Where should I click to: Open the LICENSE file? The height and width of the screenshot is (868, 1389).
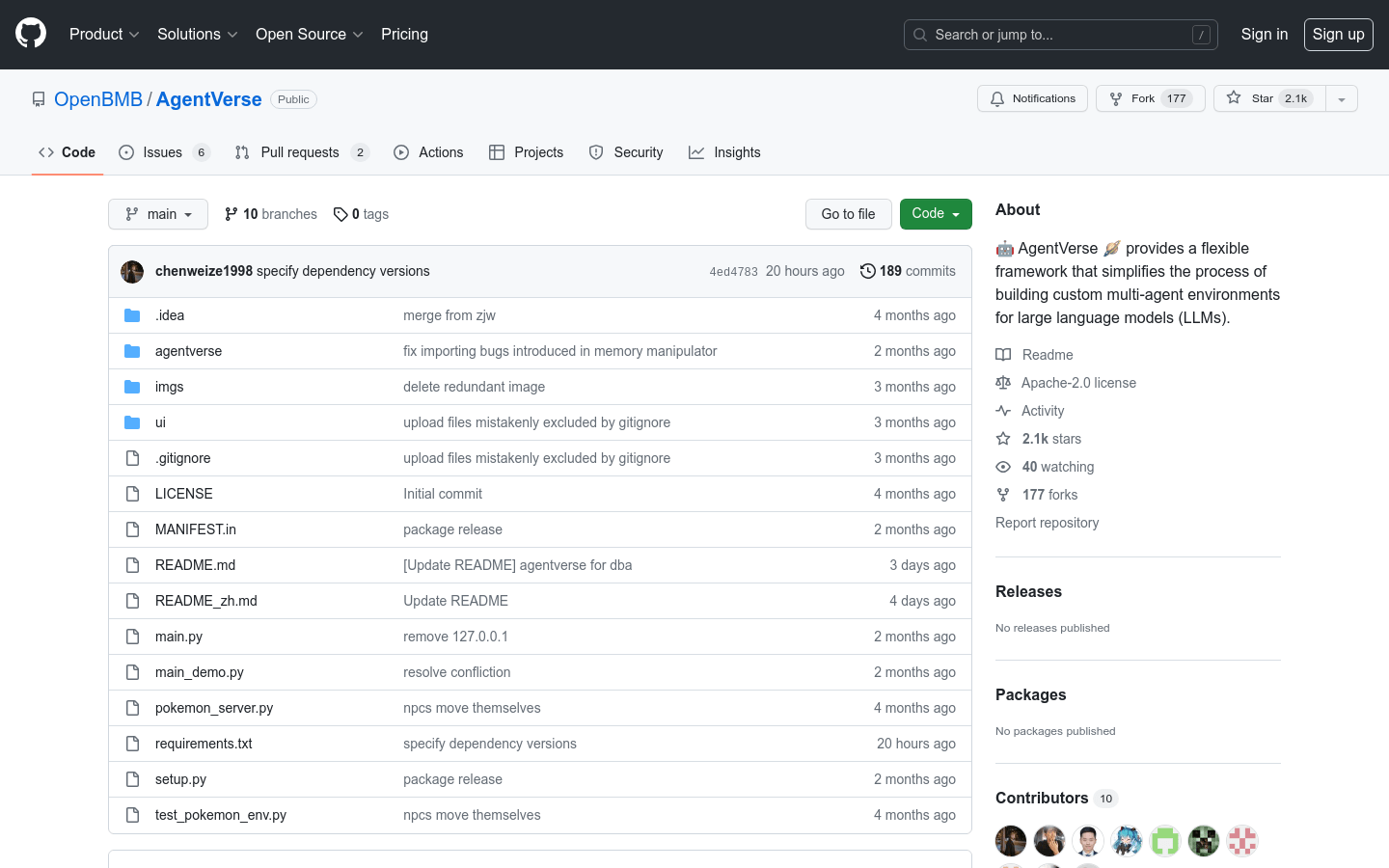pos(183,494)
